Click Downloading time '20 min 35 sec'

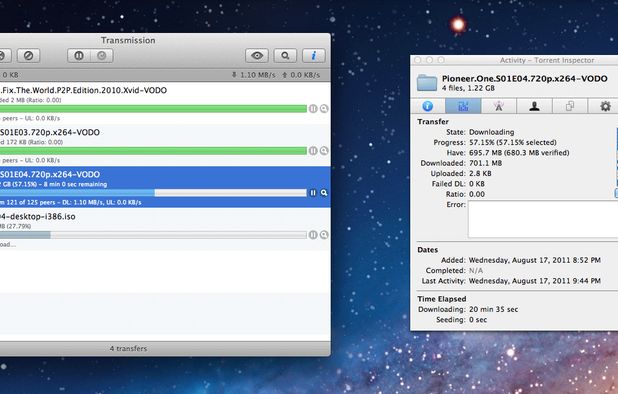pos(493,309)
